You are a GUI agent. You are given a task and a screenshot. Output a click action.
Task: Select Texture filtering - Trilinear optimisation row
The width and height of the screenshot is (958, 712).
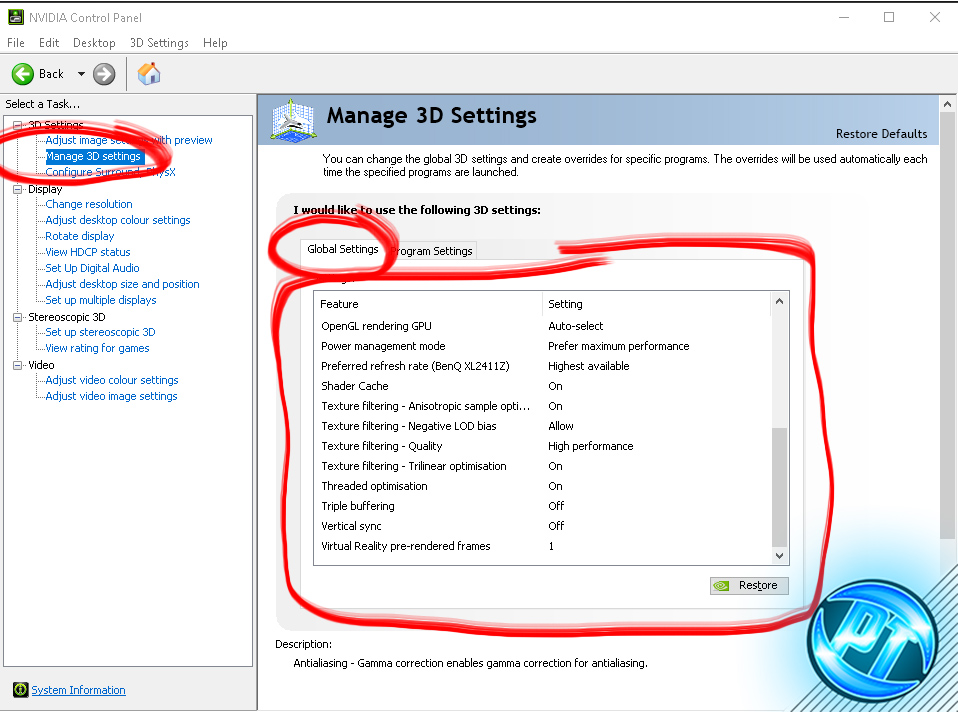click(543, 466)
